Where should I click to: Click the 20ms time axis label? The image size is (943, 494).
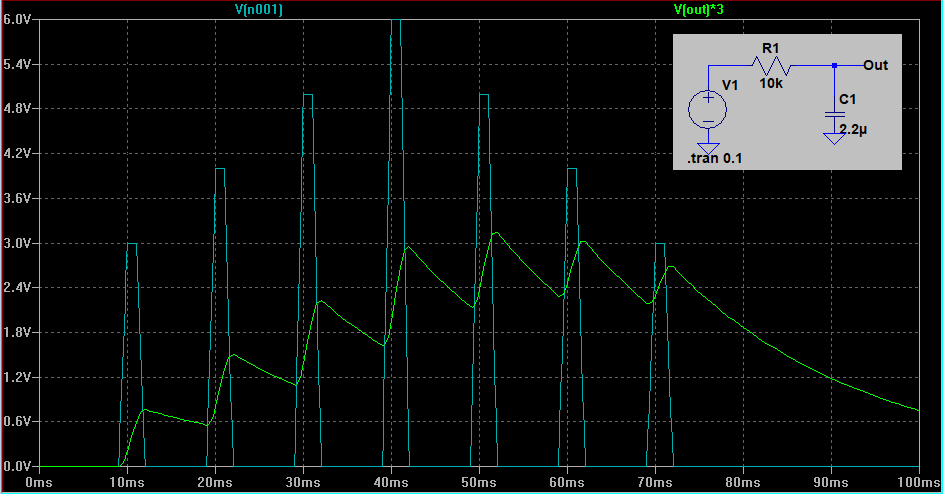click(x=215, y=482)
